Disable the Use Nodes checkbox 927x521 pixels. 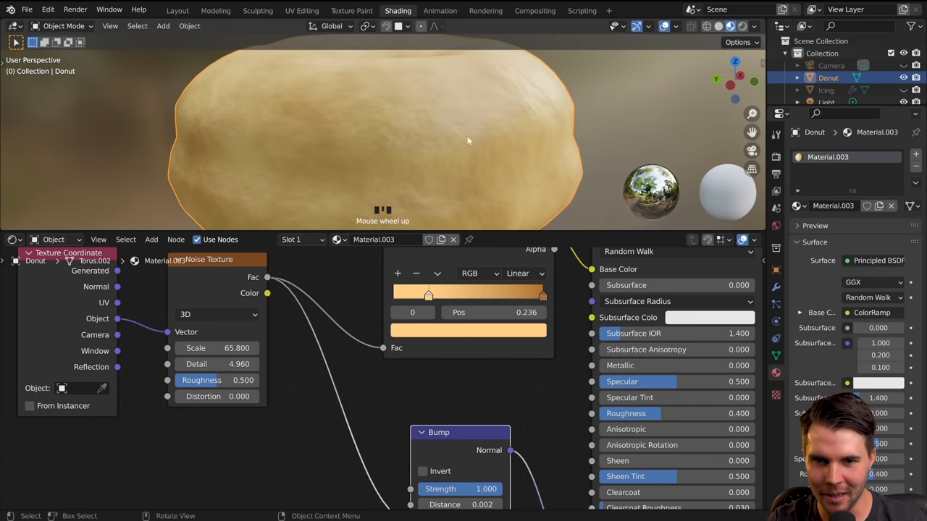(197, 240)
